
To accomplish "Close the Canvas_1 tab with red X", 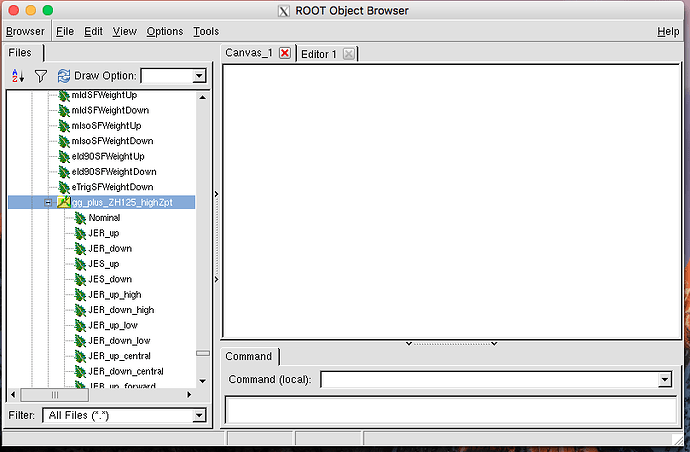I will (x=285, y=53).
